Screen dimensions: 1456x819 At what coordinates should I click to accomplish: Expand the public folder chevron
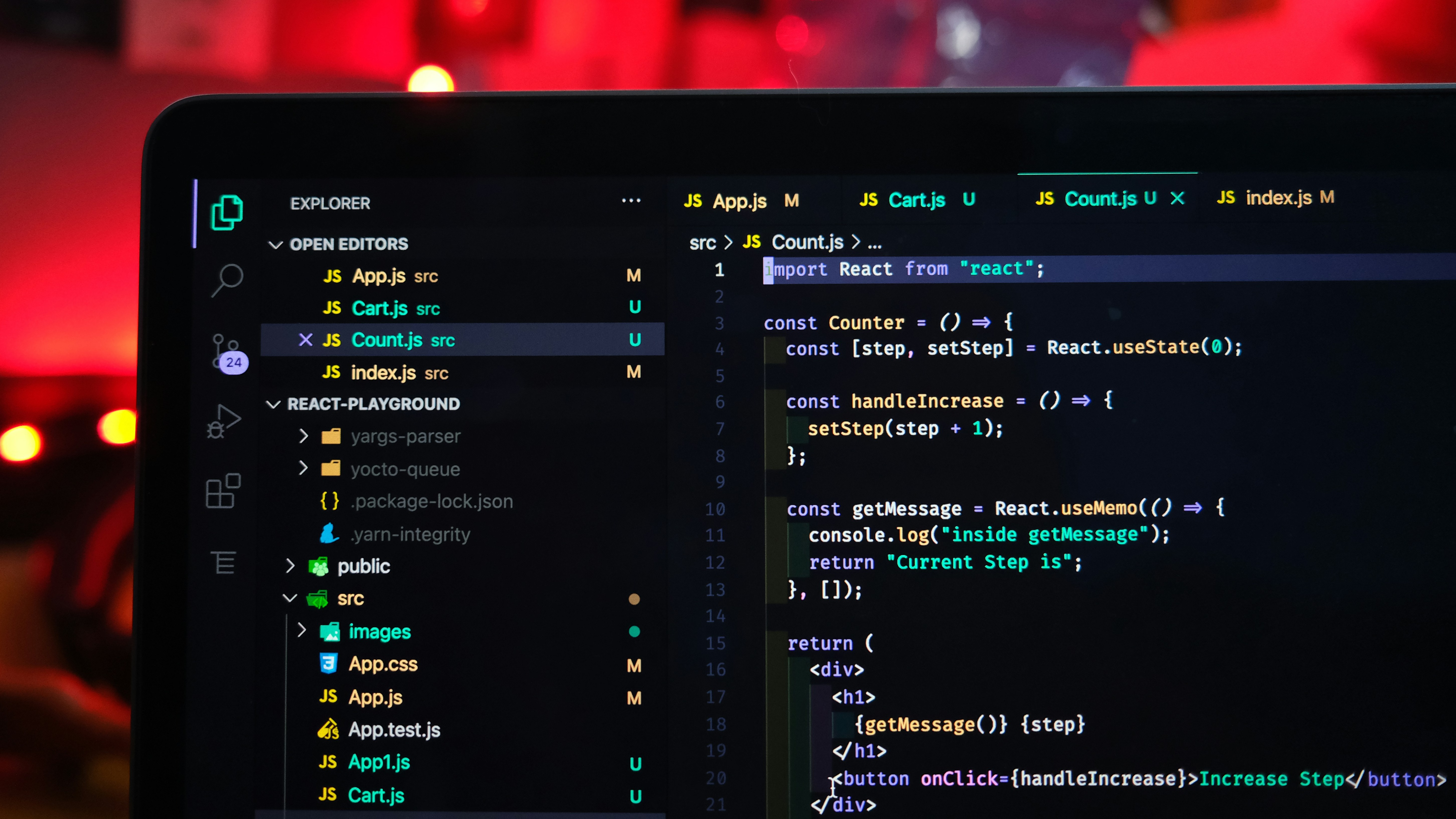[290, 566]
